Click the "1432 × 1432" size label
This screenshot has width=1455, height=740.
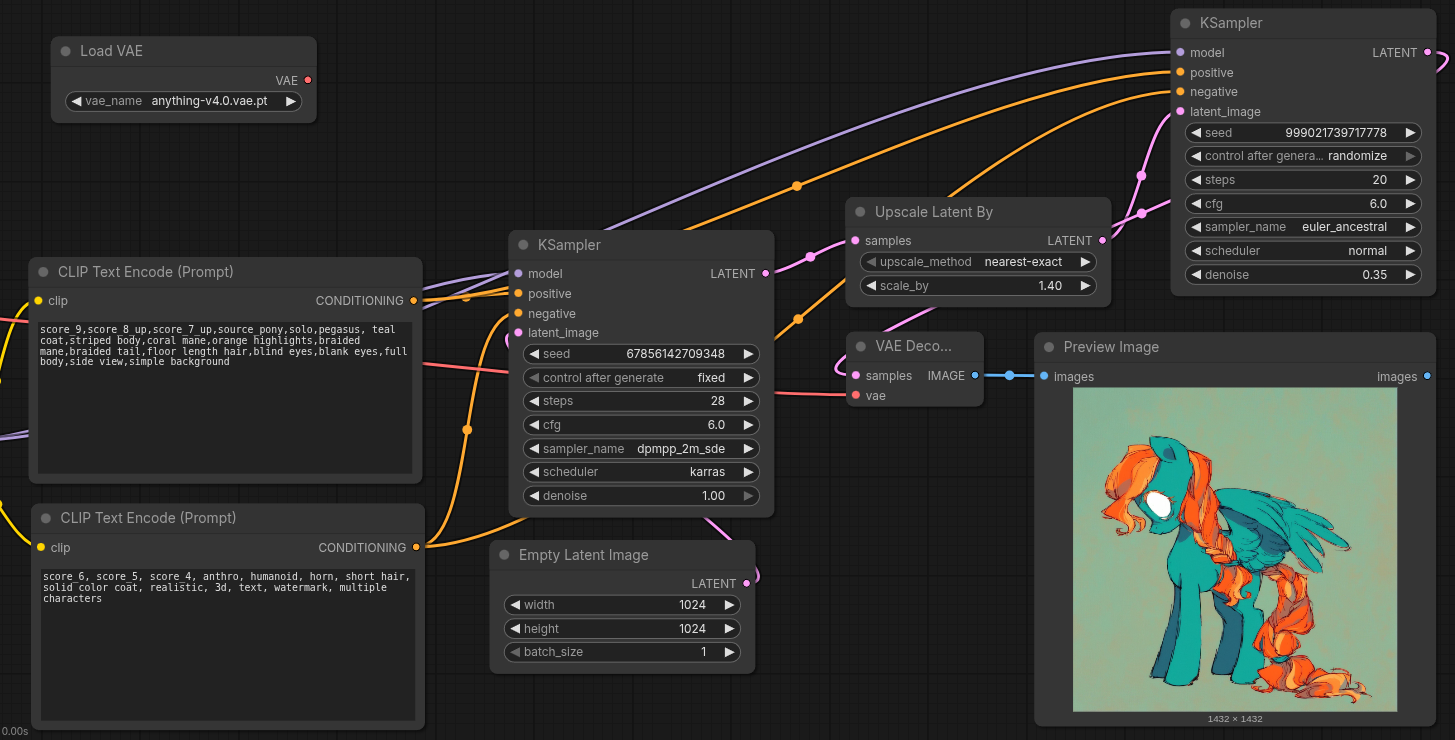coord(1235,719)
